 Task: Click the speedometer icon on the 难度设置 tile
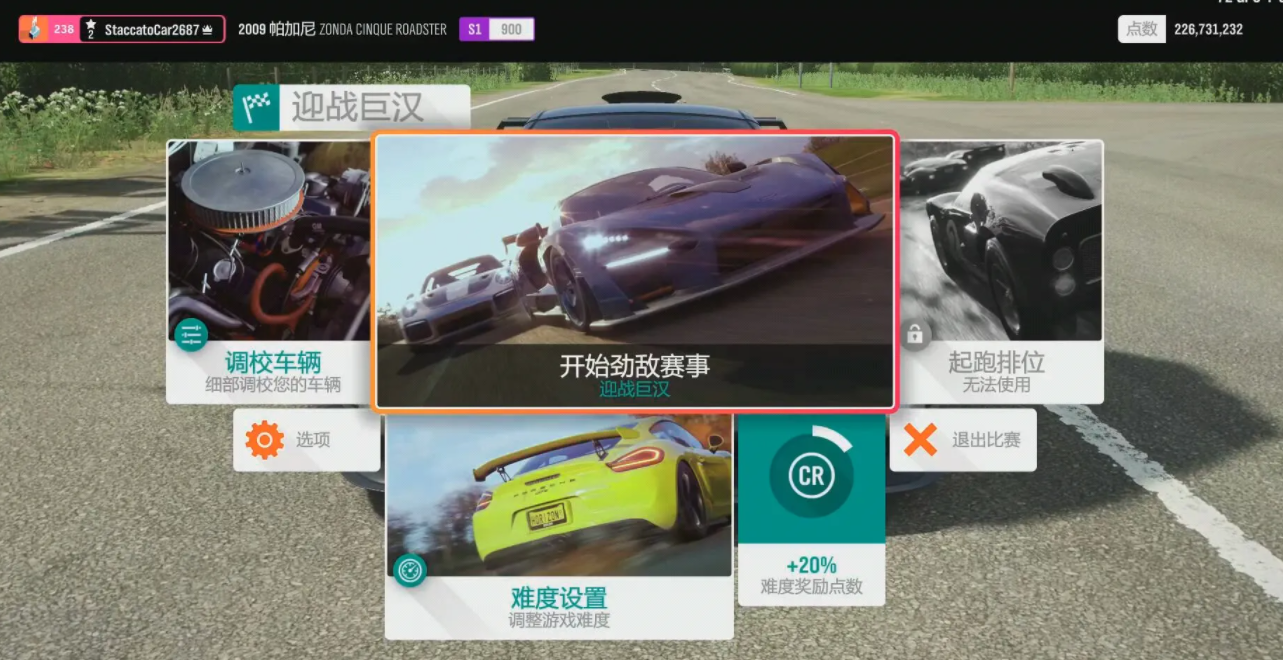pyautogui.click(x=410, y=570)
